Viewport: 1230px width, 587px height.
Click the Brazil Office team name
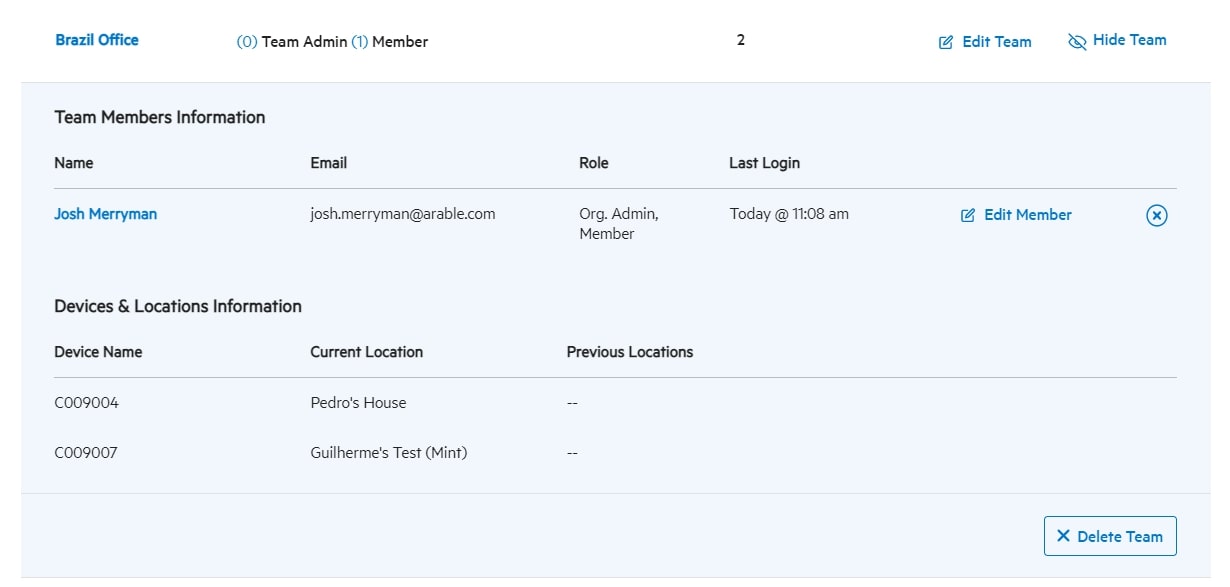(x=96, y=40)
